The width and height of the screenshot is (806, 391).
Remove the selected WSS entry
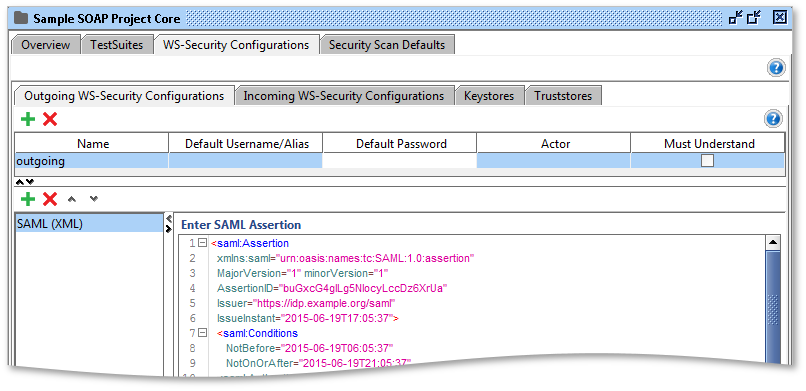(x=50, y=198)
